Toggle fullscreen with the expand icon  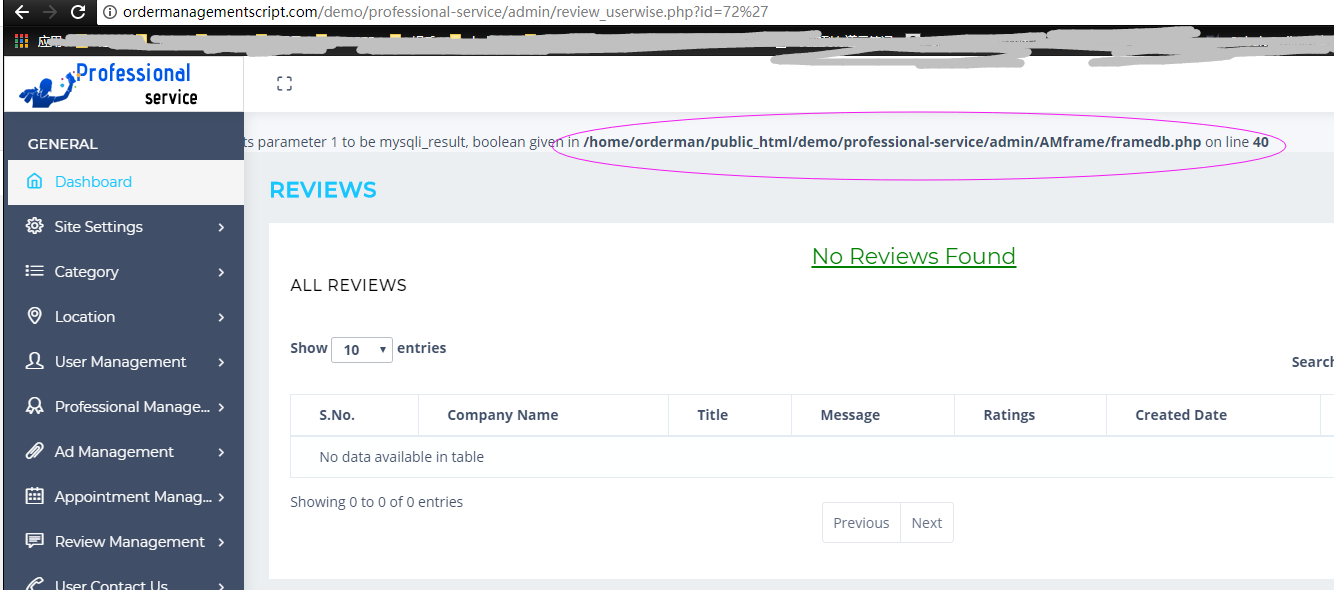(284, 84)
